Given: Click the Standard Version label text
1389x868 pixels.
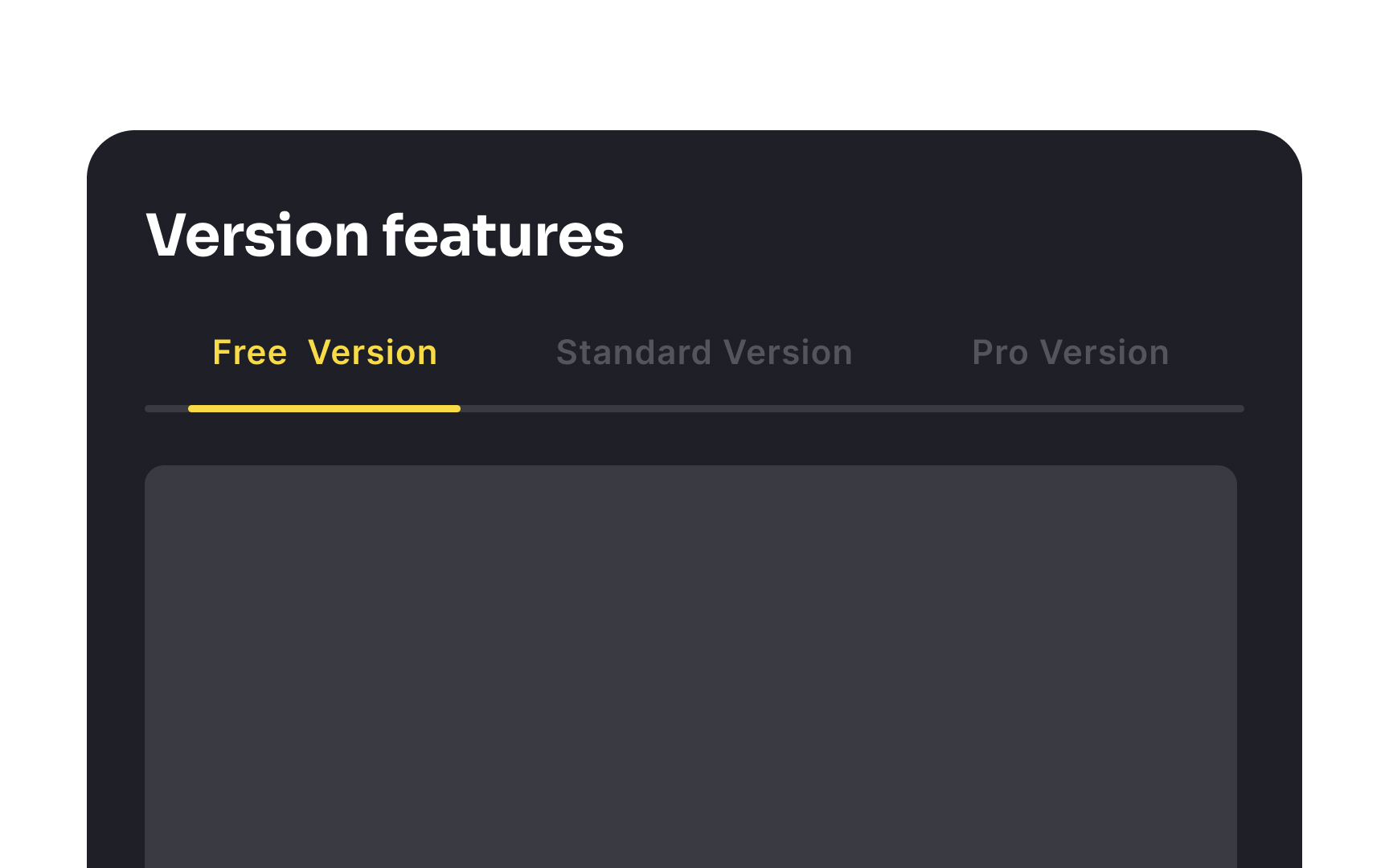Looking at the screenshot, I should [703, 352].
